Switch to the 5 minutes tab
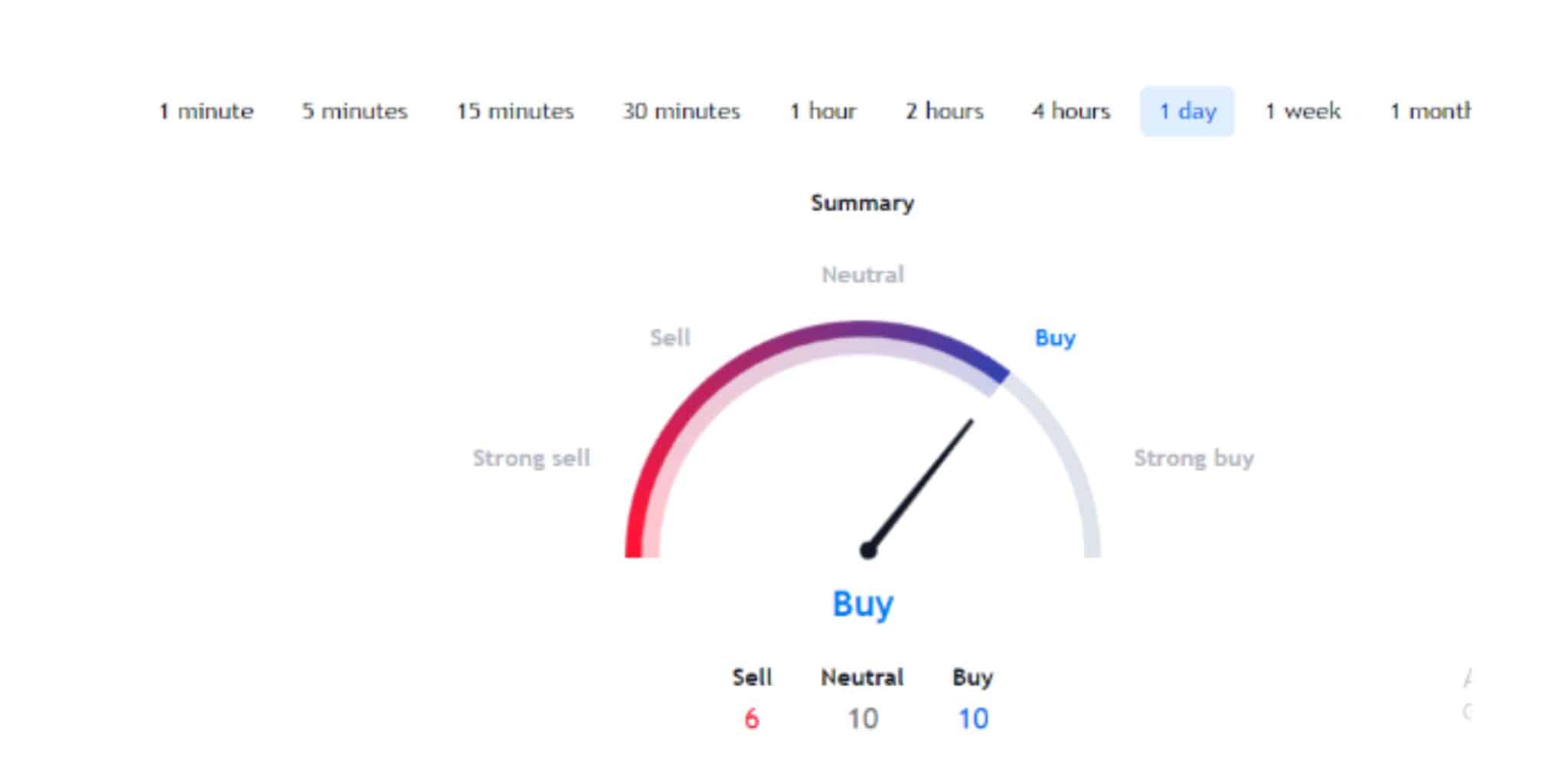This screenshot has height=784, width=1568. [354, 112]
